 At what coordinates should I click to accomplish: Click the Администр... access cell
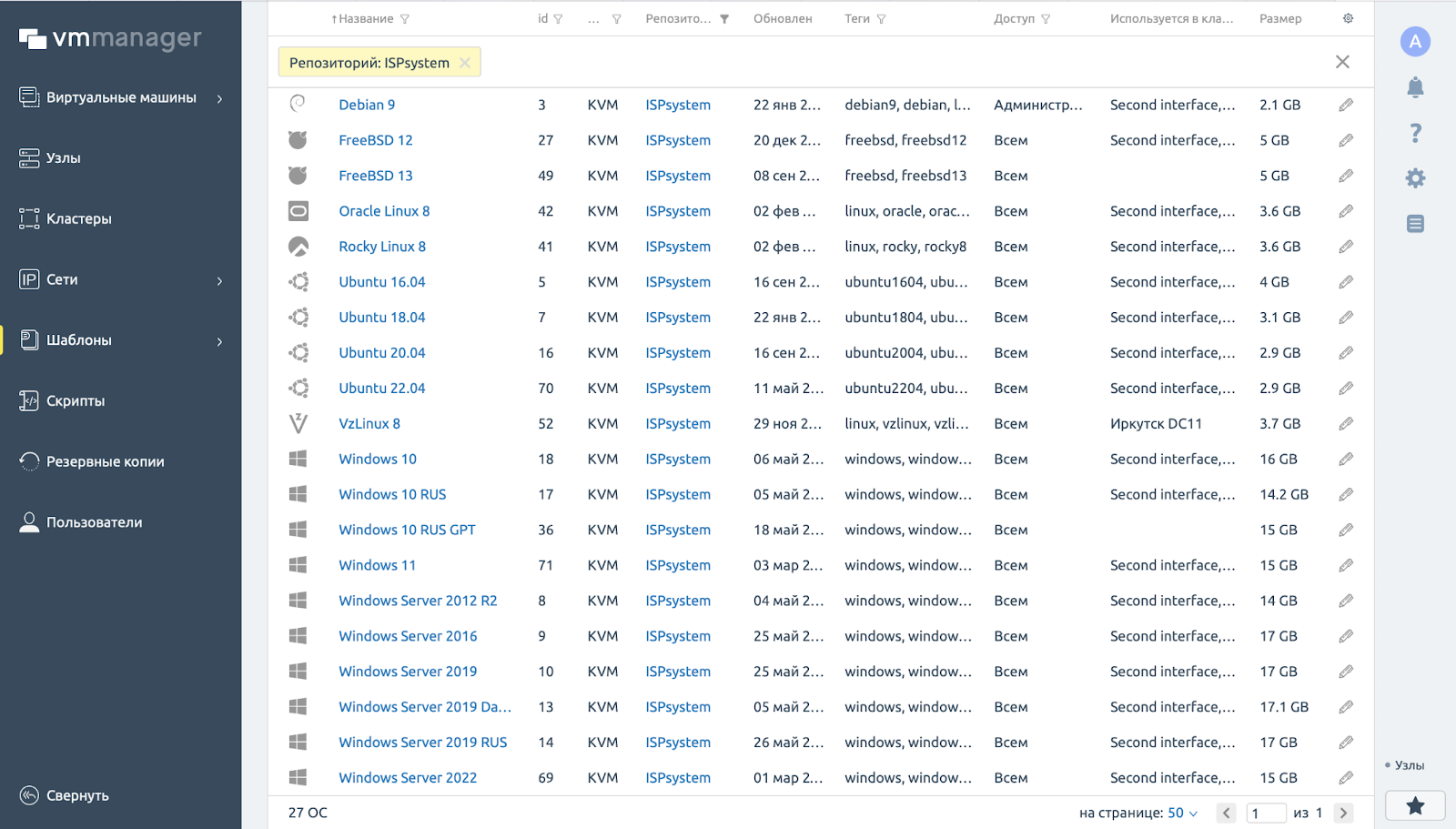tap(1038, 105)
